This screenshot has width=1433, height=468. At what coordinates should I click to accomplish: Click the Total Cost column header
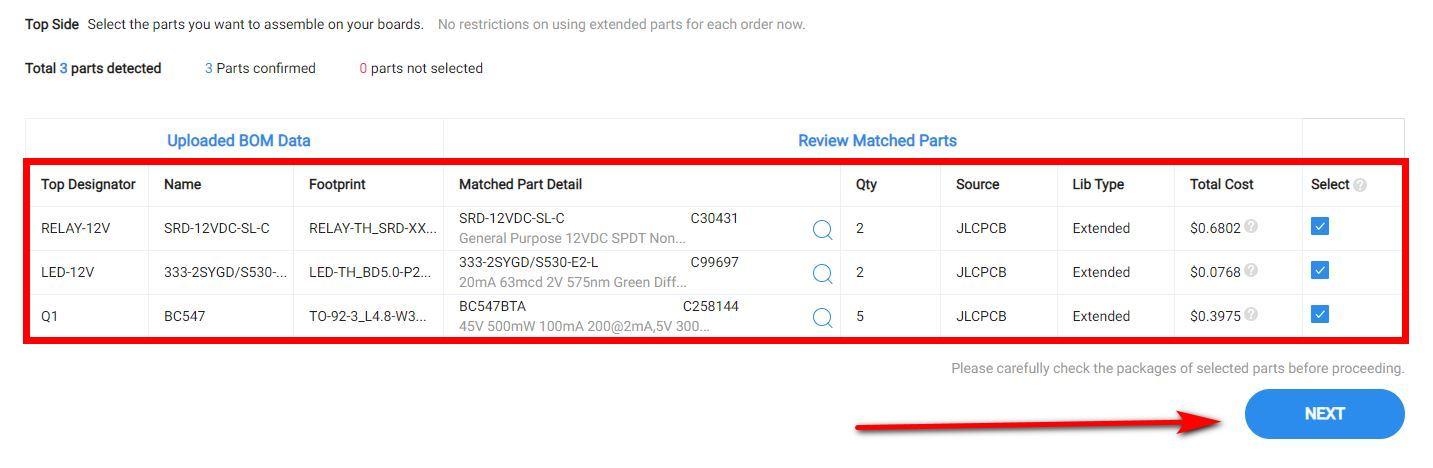pyautogui.click(x=1221, y=184)
